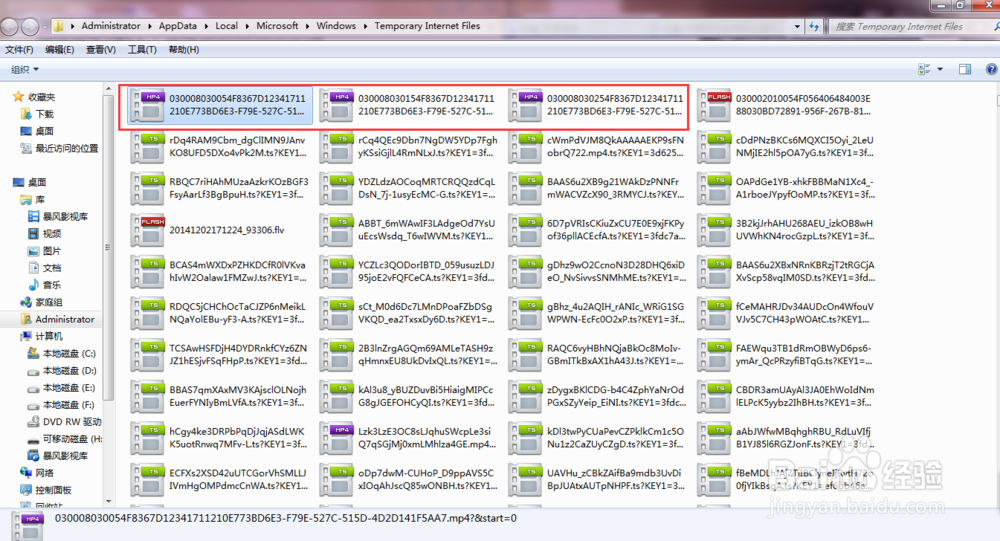
Task: Select the 20141202171224_93306.flv file icon
Action: pos(148,230)
